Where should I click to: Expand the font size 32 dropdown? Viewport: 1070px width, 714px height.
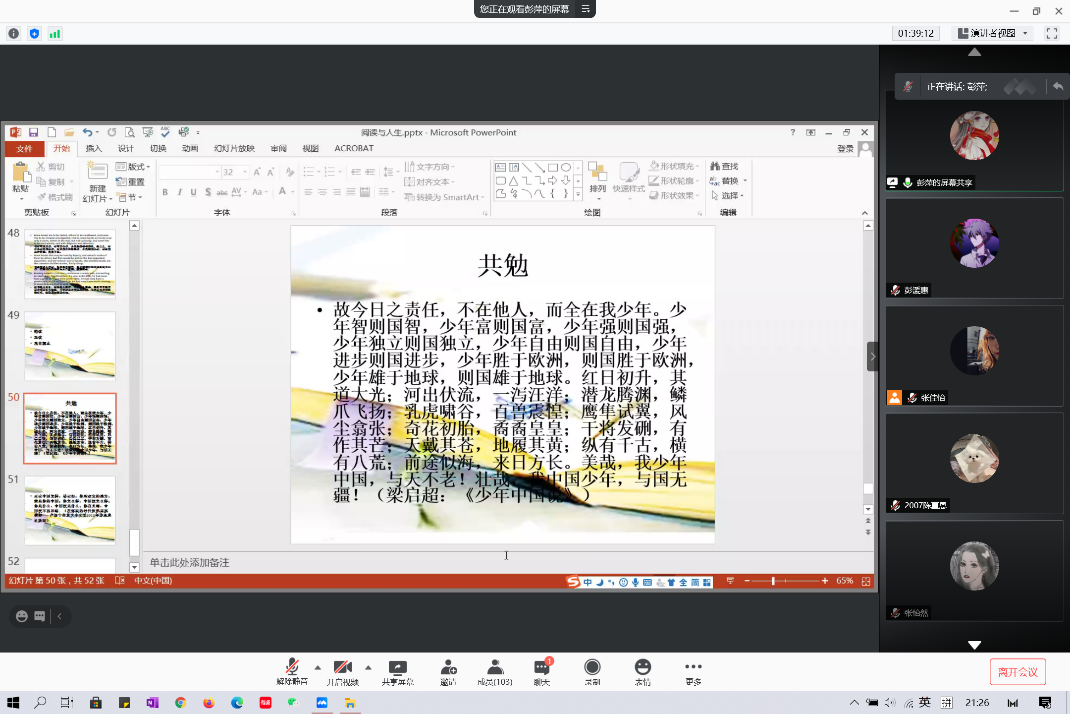243,172
